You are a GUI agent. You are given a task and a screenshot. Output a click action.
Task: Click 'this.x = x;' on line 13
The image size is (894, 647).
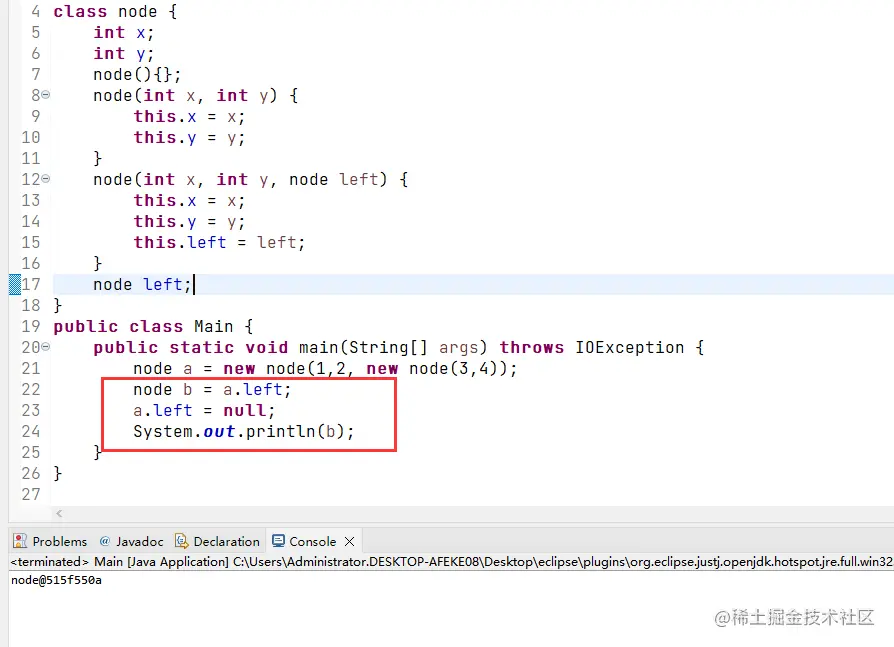click(x=189, y=201)
